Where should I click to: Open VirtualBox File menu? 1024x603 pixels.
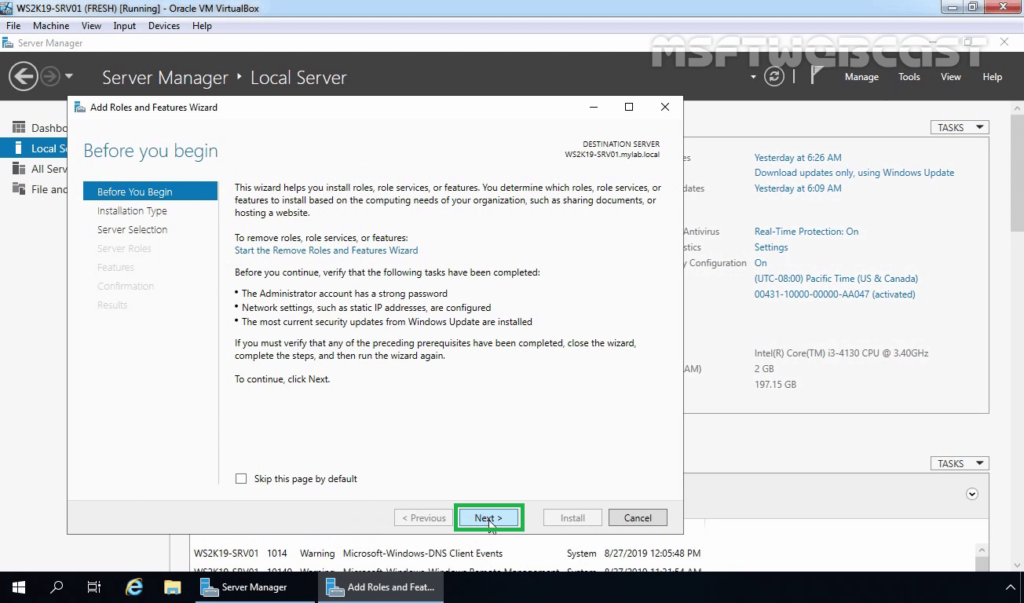(x=13, y=25)
